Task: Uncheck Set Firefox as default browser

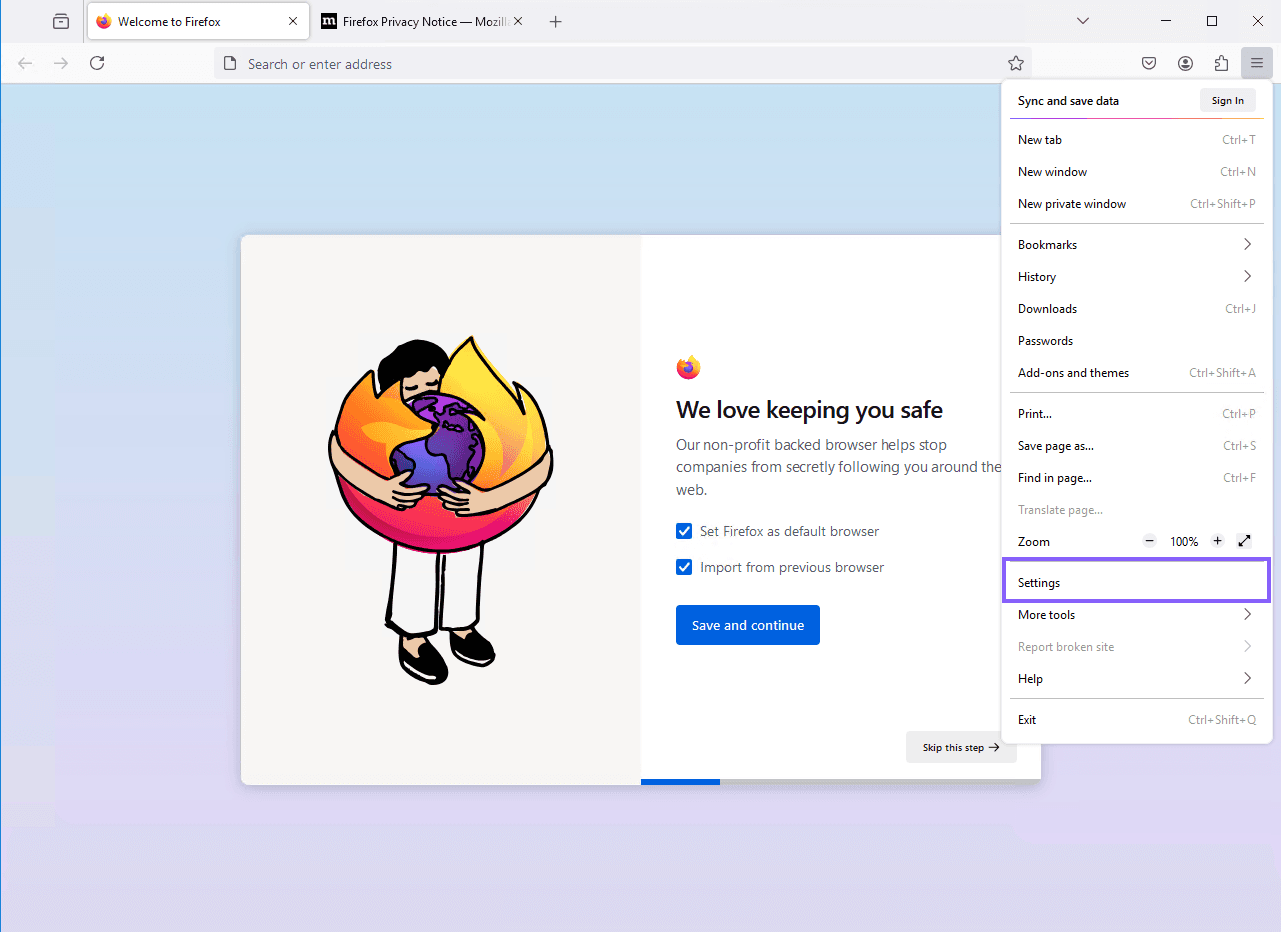Action: (x=684, y=531)
